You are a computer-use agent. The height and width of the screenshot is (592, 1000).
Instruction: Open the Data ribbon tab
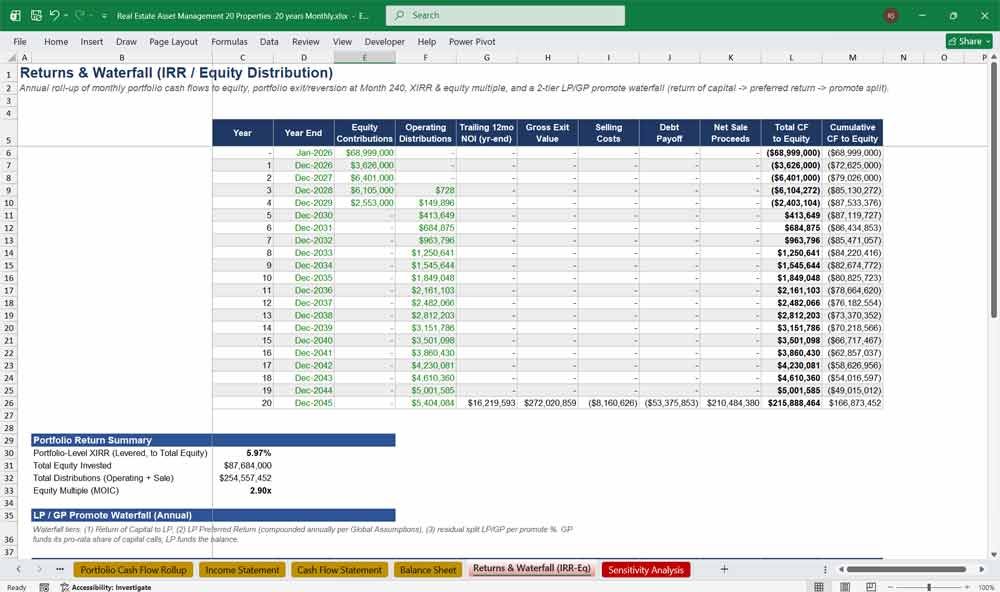click(269, 41)
